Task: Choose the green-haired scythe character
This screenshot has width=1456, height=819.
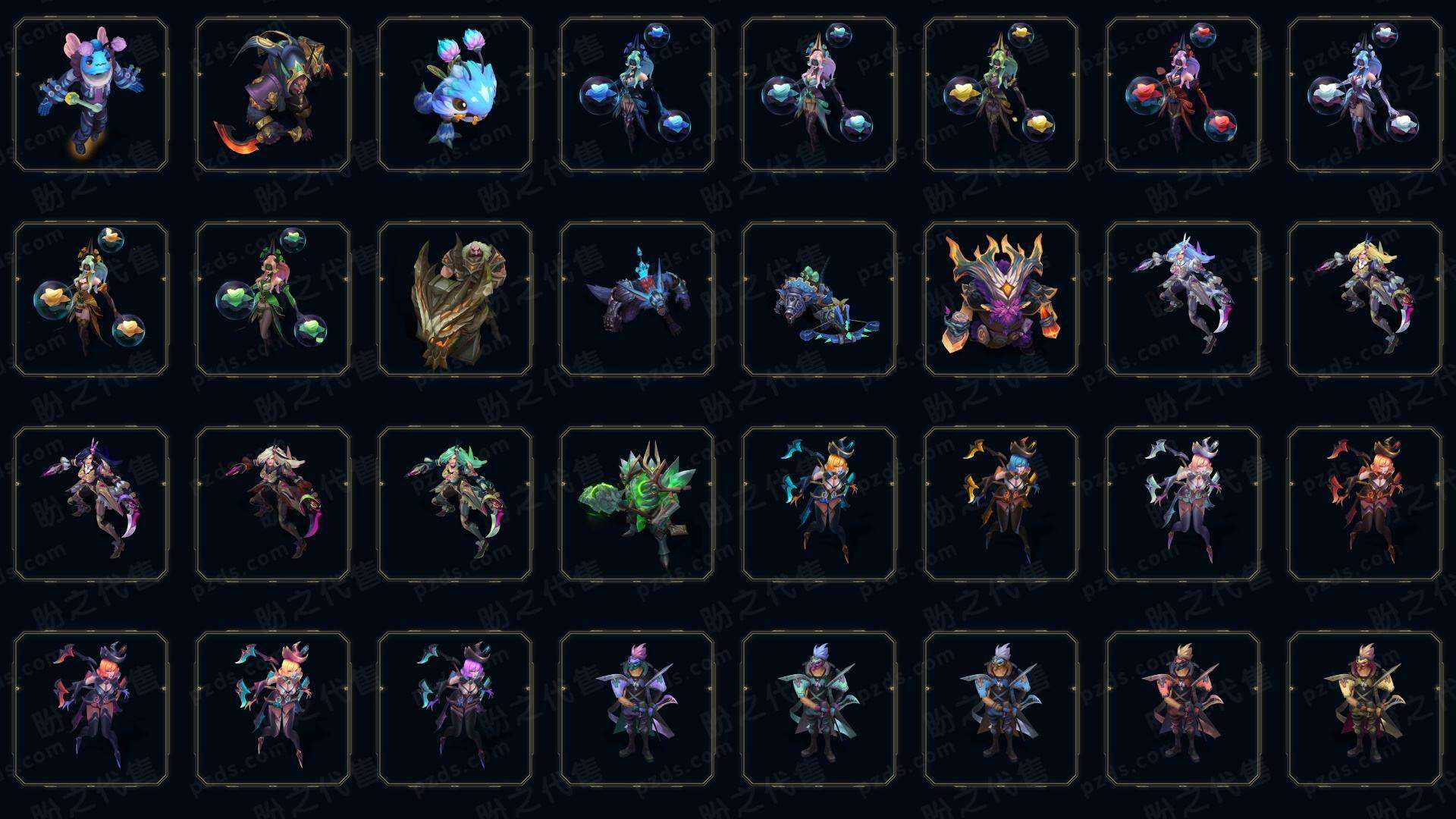Action: [455, 504]
